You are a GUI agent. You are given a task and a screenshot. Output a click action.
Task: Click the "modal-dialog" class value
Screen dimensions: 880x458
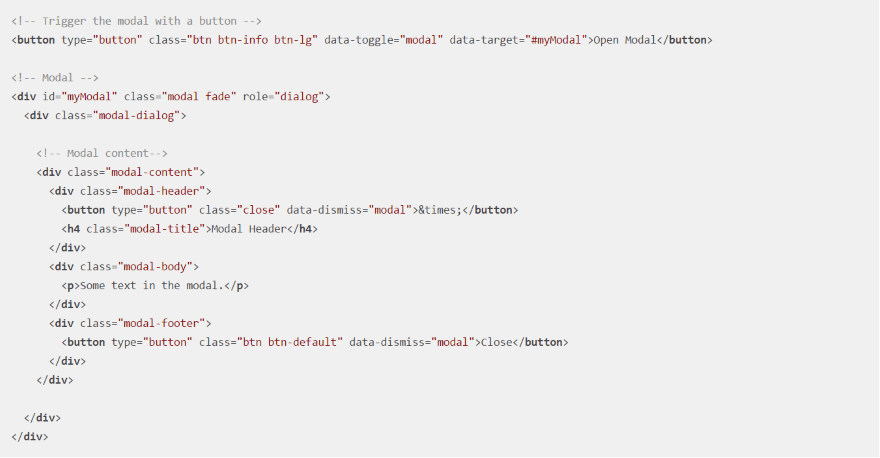pos(137,116)
